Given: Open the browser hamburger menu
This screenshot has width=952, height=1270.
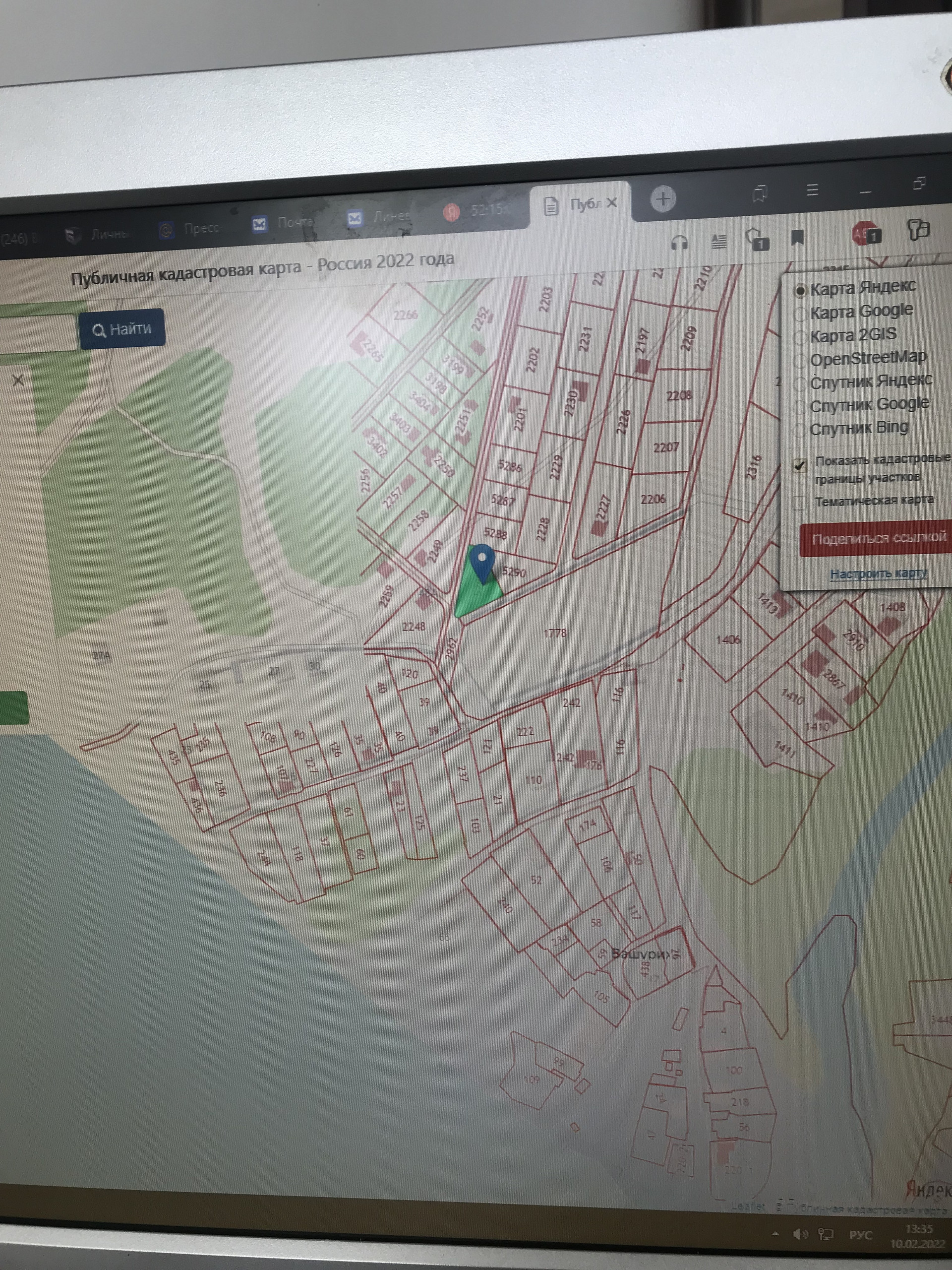Looking at the screenshot, I should tap(812, 190).
